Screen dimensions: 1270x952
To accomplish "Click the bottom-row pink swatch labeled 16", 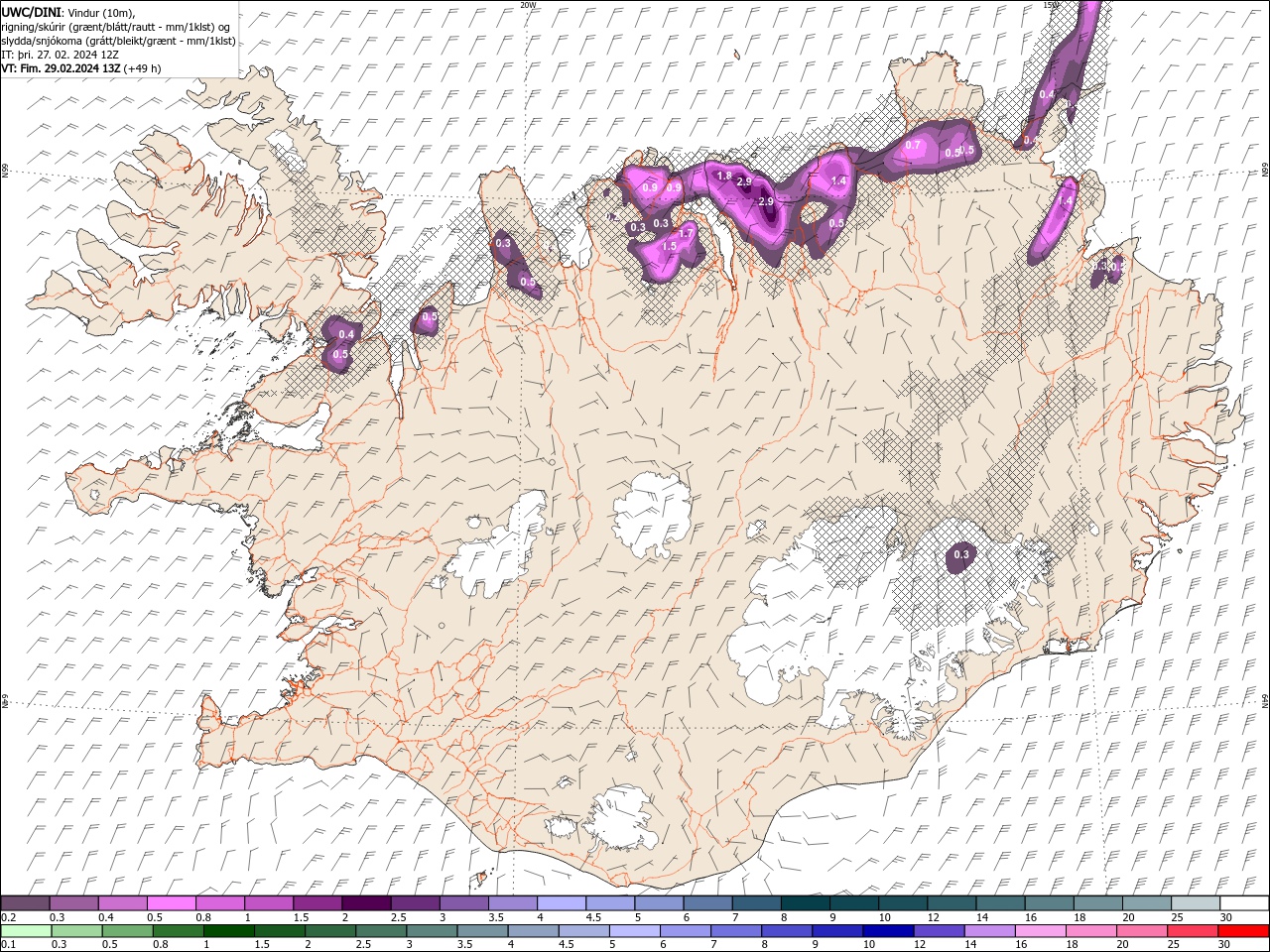I will [1041, 931].
